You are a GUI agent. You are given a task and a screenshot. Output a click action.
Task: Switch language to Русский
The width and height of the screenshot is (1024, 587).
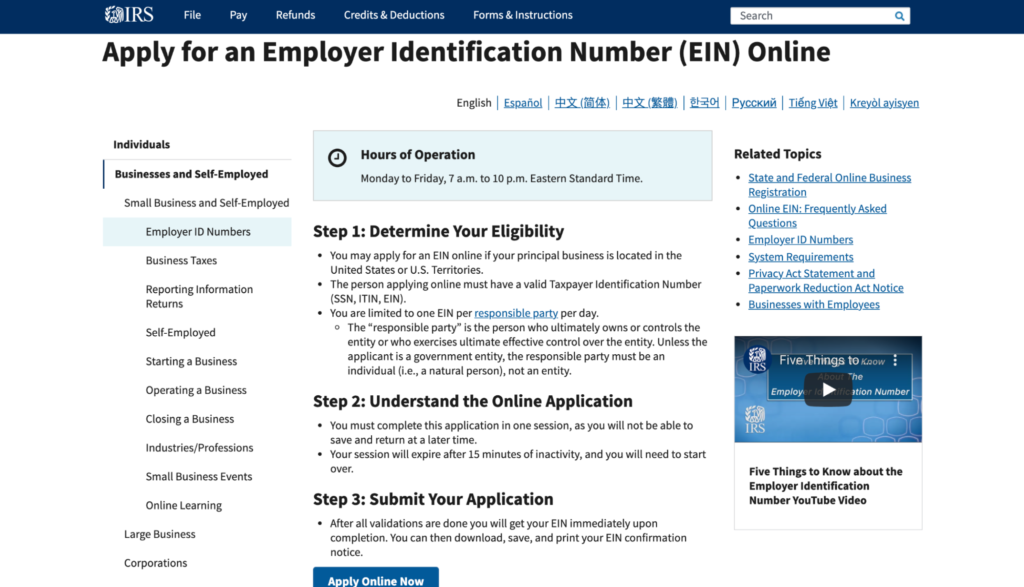(x=754, y=103)
